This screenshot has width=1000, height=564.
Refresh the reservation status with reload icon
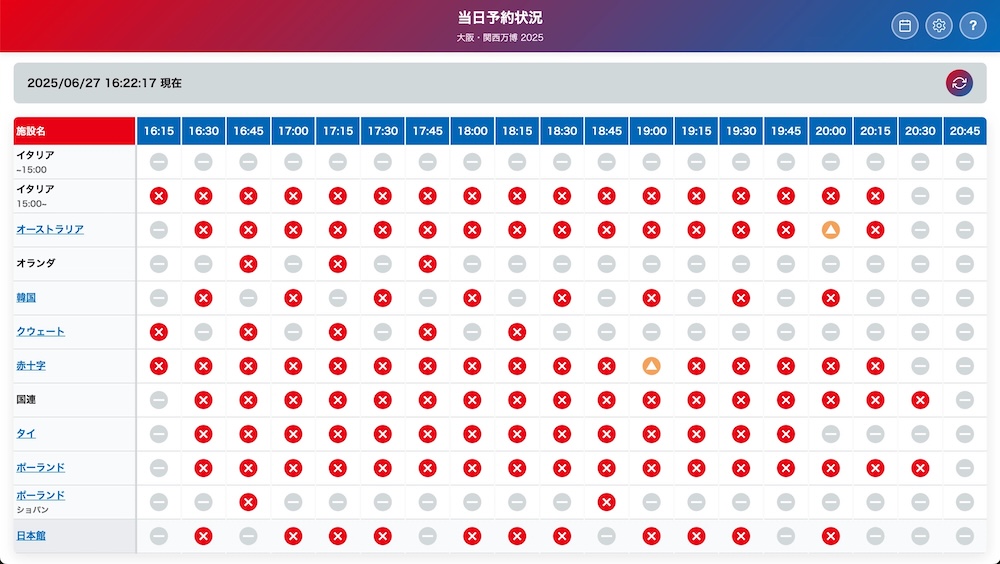pos(959,83)
